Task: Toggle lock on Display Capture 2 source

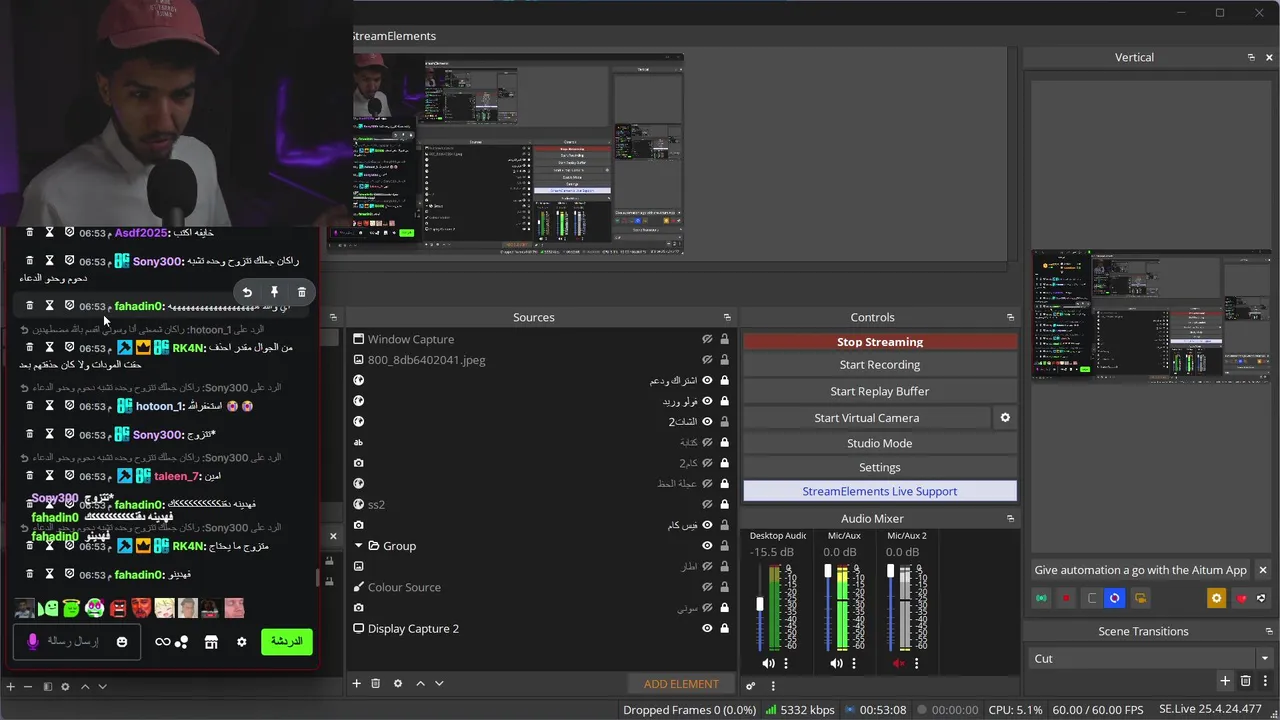Action: (724, 628)
